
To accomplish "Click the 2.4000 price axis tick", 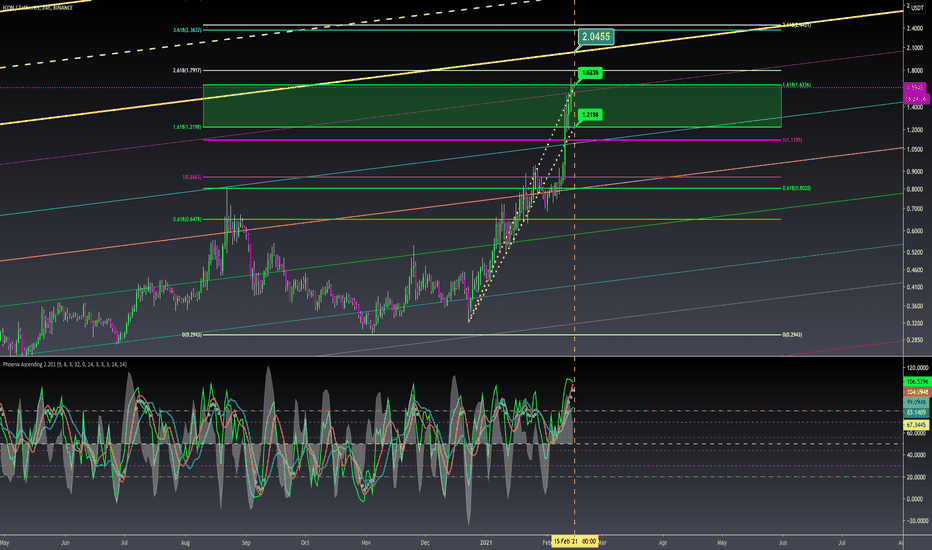I will coord(915,28).
